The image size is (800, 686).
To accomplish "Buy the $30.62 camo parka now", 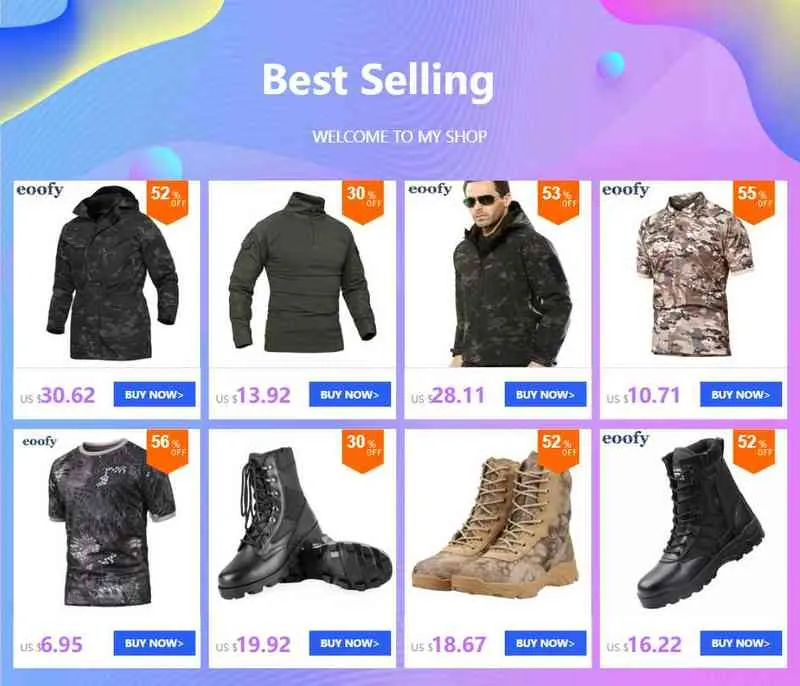I will (154, 394).
